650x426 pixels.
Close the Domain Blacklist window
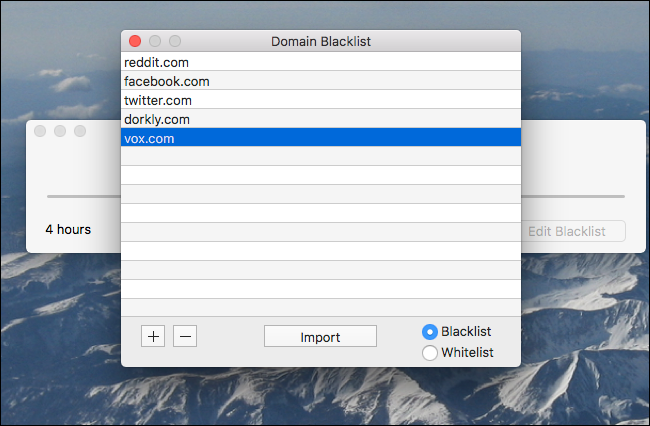135,41
